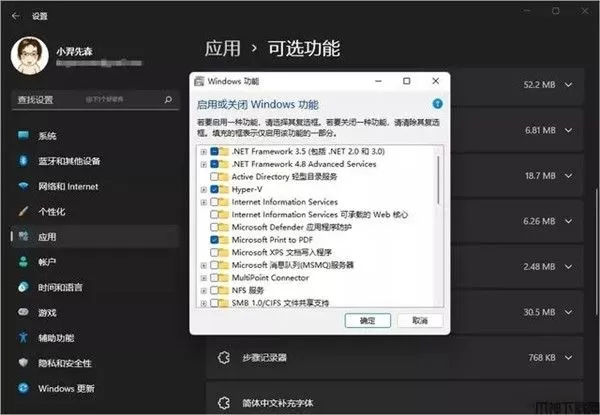
Task: Enable Internet Information Services checkbox
Action: click(x=214, y=202)
